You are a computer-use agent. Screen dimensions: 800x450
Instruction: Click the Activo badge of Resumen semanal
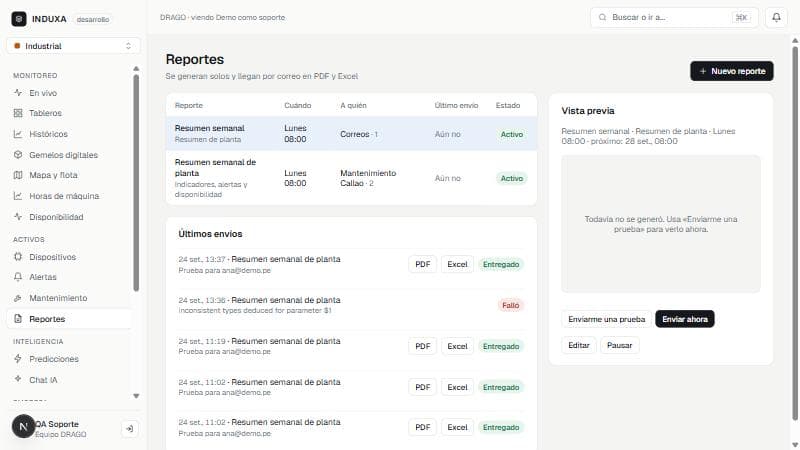[x=512, y=134]
